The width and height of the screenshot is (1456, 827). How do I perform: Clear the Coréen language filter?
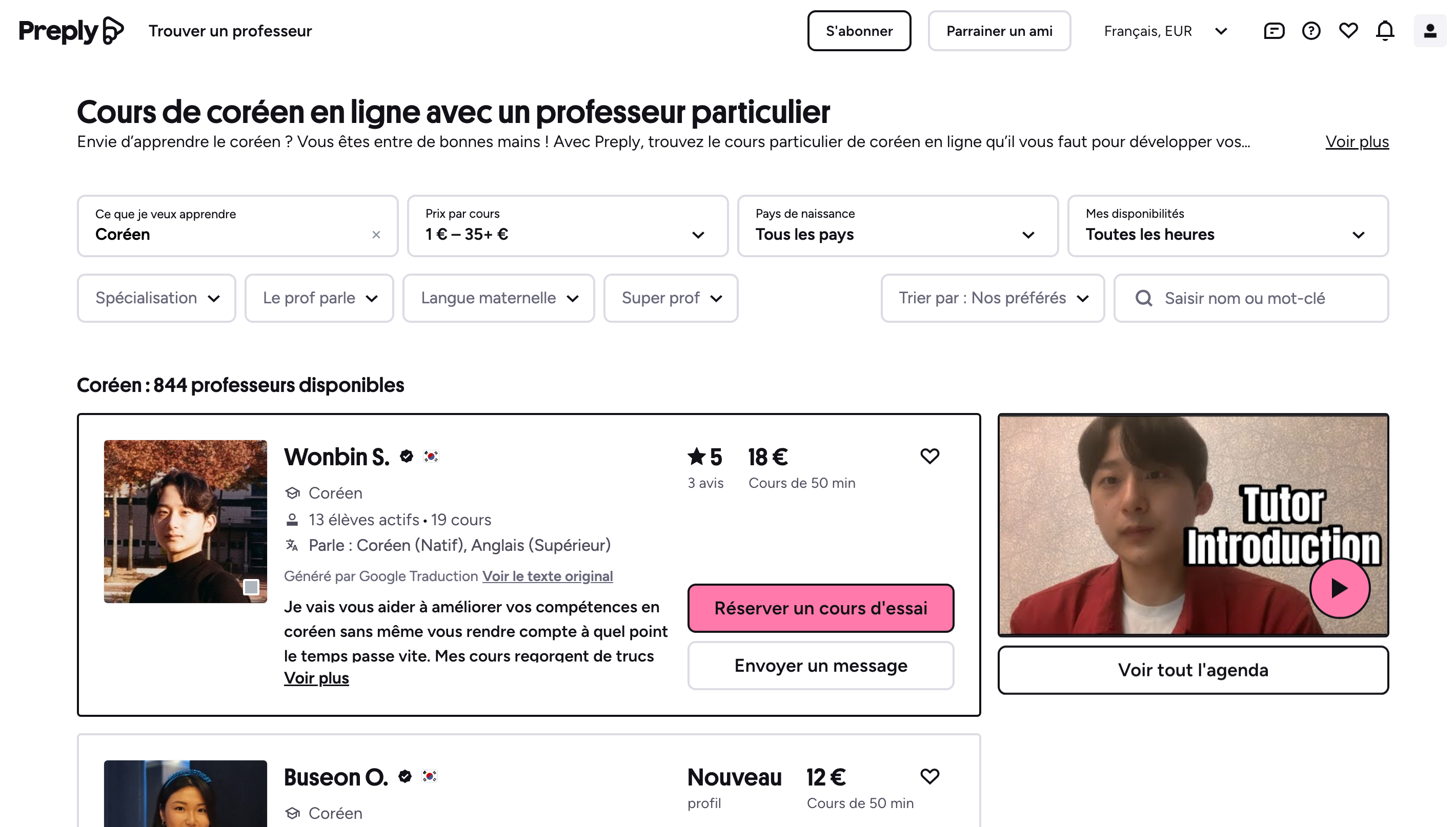tap(376, 235)
